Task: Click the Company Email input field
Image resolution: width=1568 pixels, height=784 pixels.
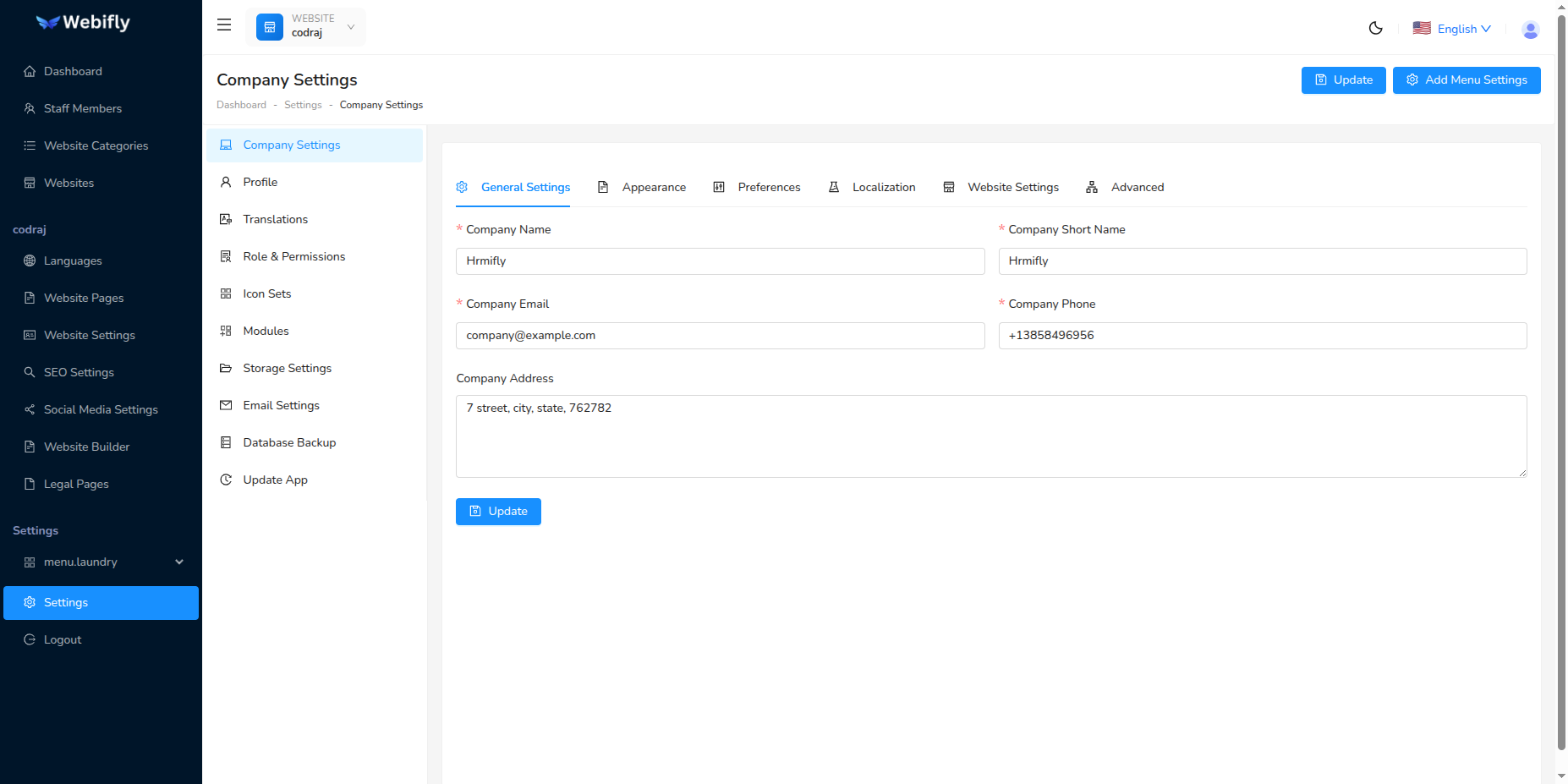Action: (720, 336)
